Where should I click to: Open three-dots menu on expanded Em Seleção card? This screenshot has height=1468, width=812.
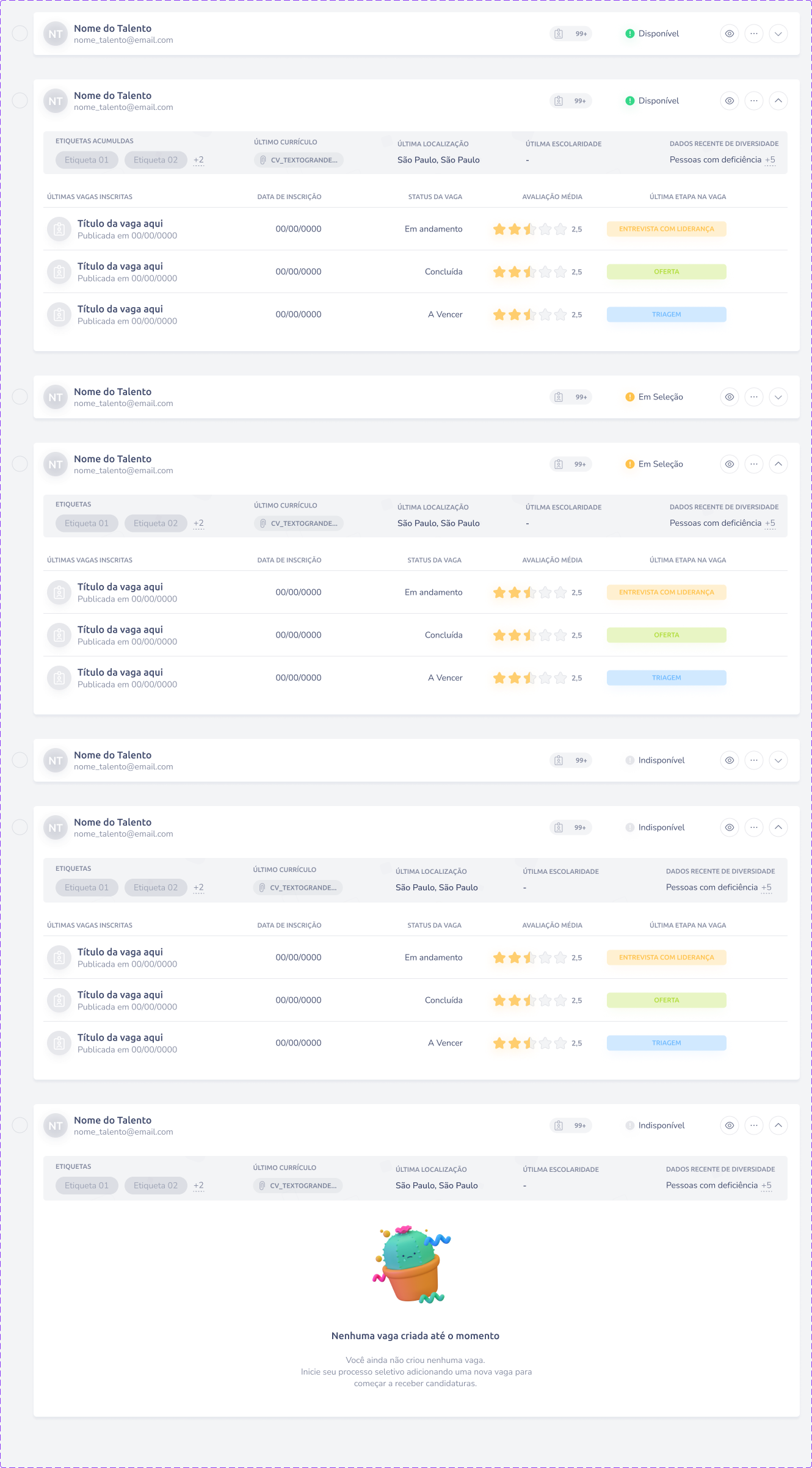tap(753, 464)
